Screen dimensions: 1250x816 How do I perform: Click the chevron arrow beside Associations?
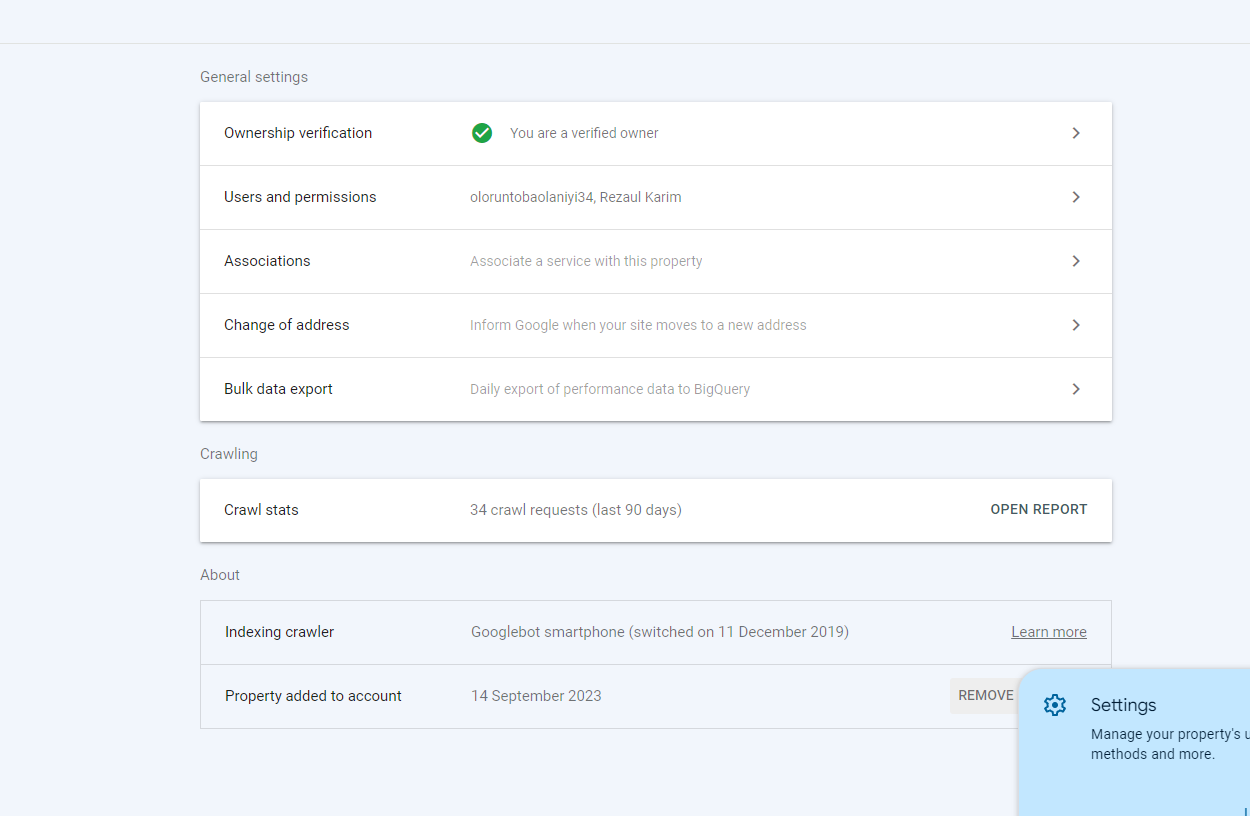[1076, 261]
